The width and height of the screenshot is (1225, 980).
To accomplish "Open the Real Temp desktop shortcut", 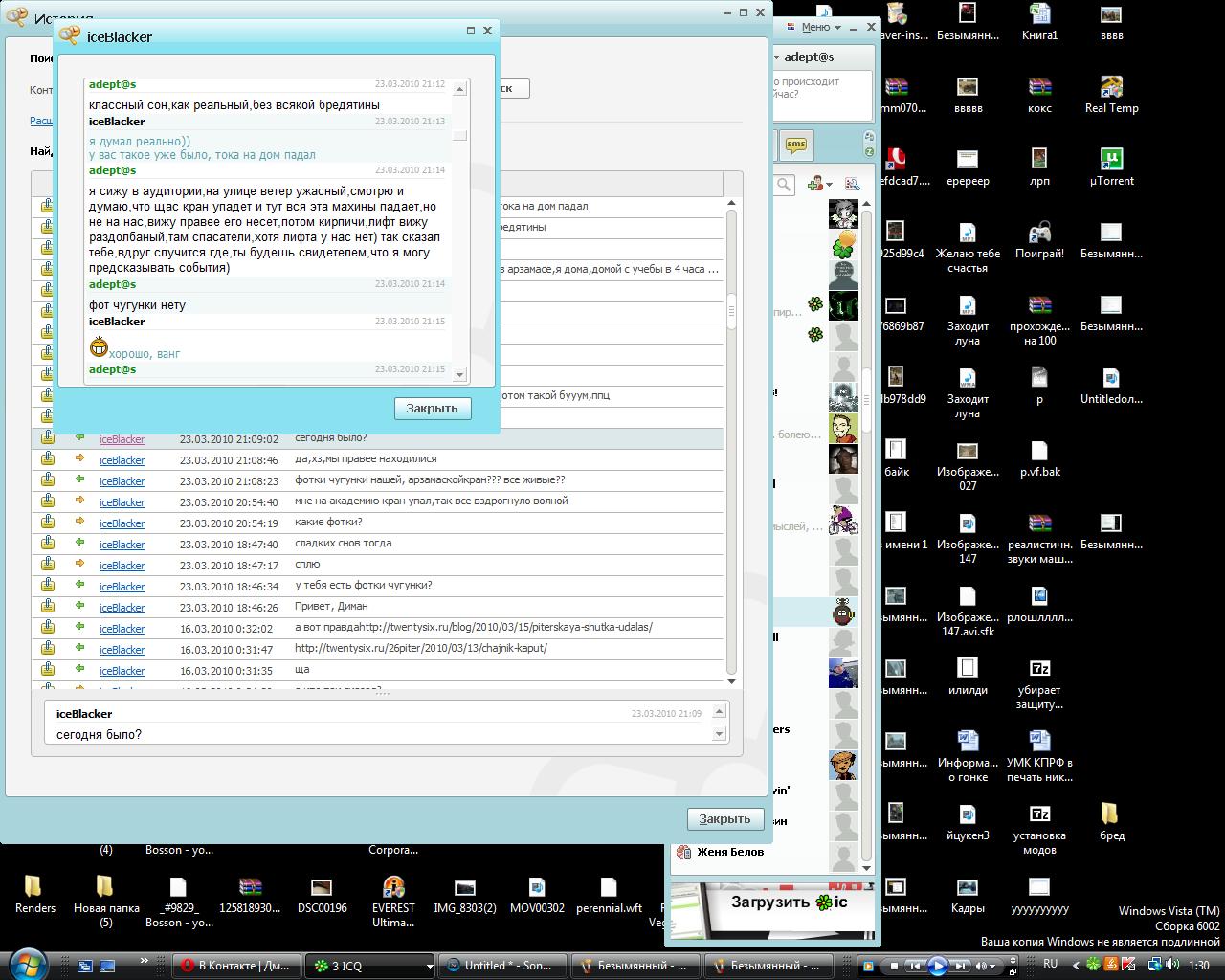I will coord(1111,87).
